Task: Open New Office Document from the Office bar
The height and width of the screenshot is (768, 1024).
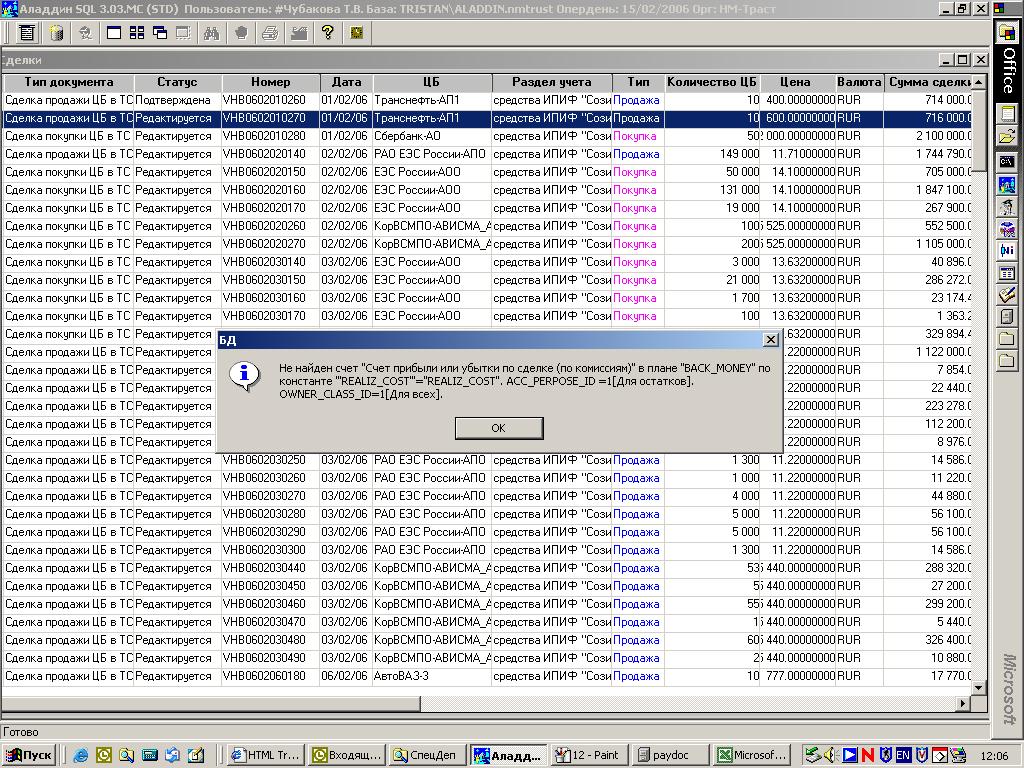Action: (x=1007, y=114)
